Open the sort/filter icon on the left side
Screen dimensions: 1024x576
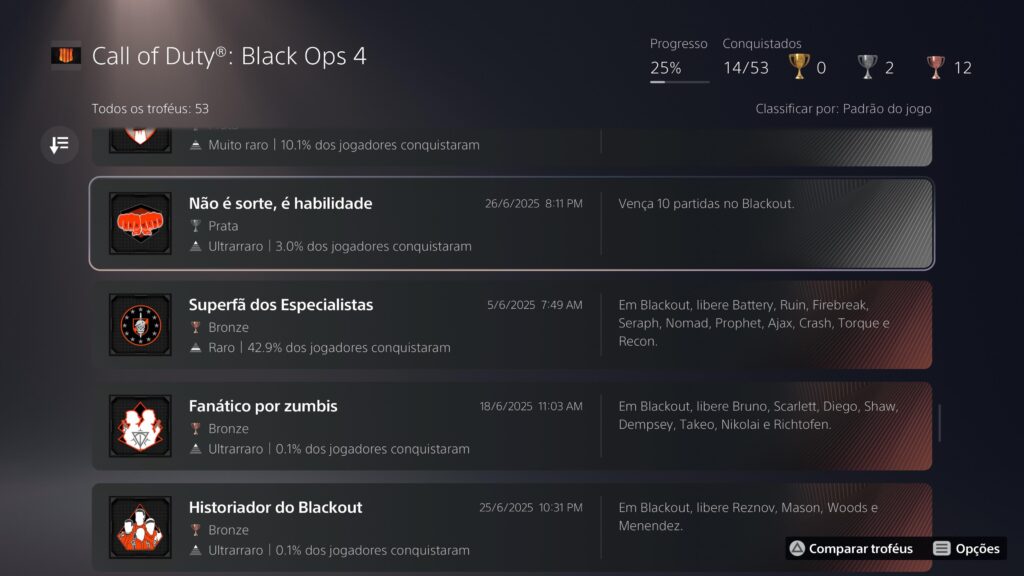(58, 145)
